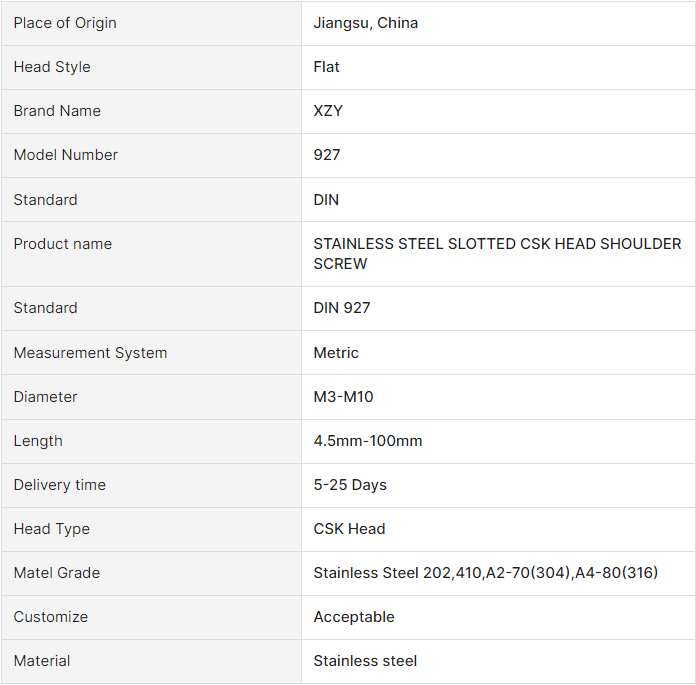Select the "Jiangsu, China" value cell
The width and height of the screenshot is (696, 685).
(x=366, y=23)
